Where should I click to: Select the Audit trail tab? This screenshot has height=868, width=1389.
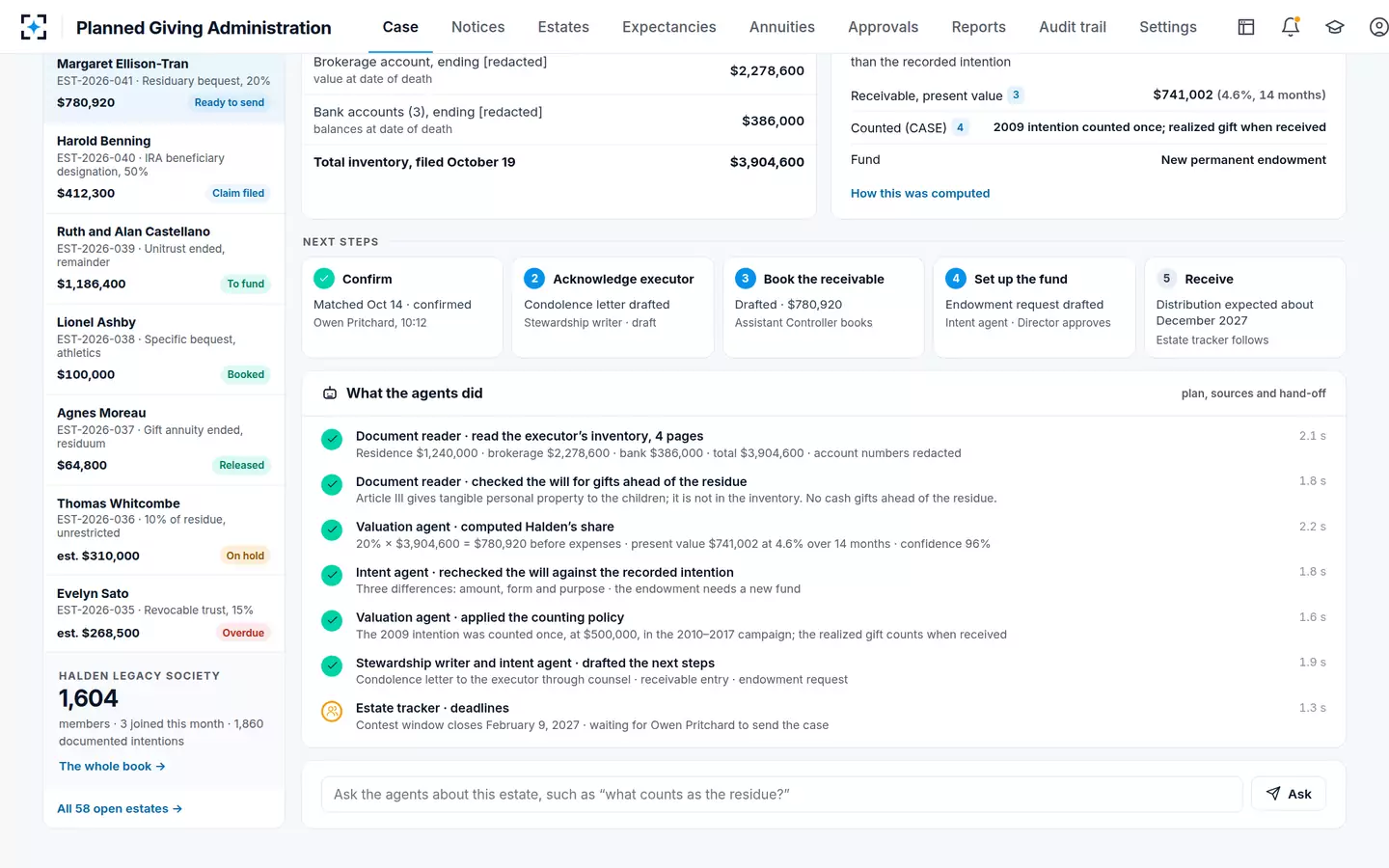pyautogui.click(x=1073, y=27)
